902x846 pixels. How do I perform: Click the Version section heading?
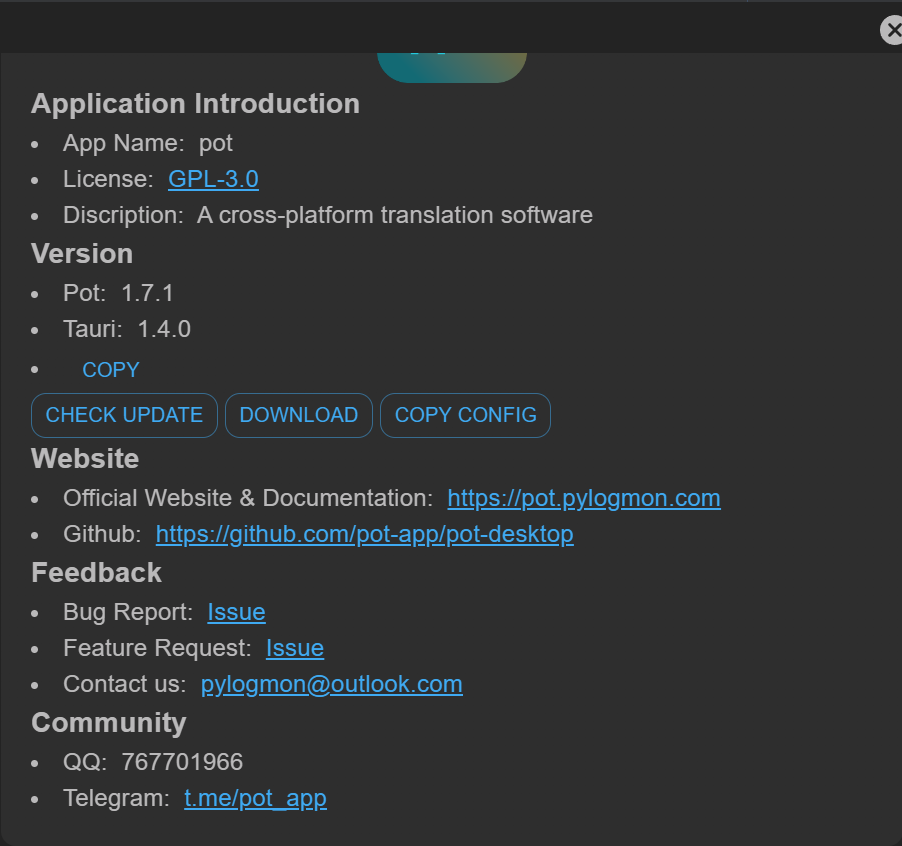click(x=81, y=253)
